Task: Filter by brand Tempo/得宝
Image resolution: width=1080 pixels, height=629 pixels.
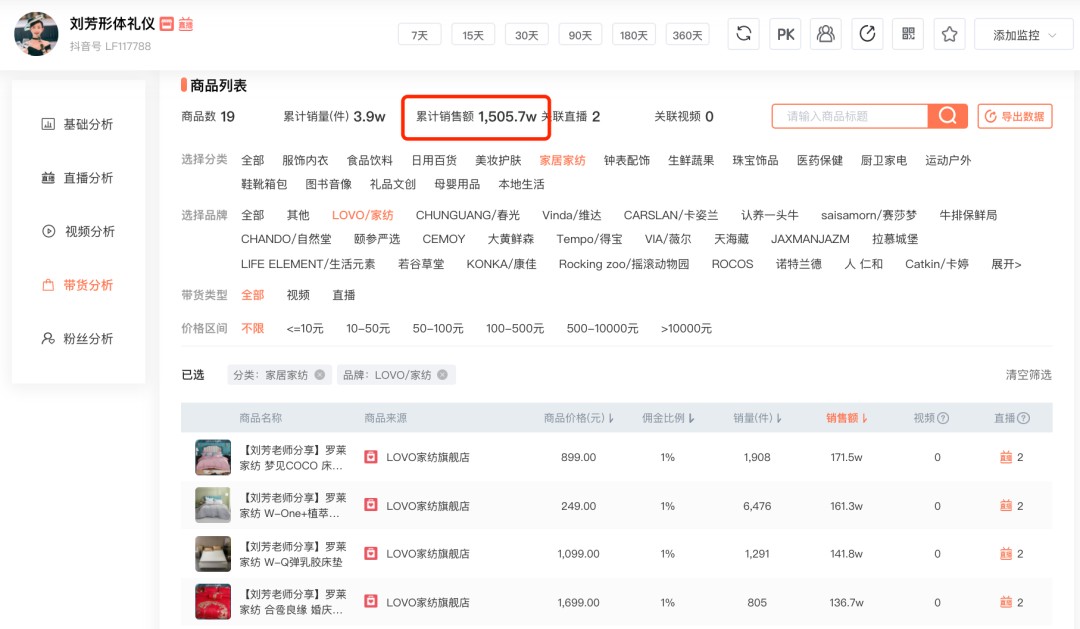Action: 590,239
